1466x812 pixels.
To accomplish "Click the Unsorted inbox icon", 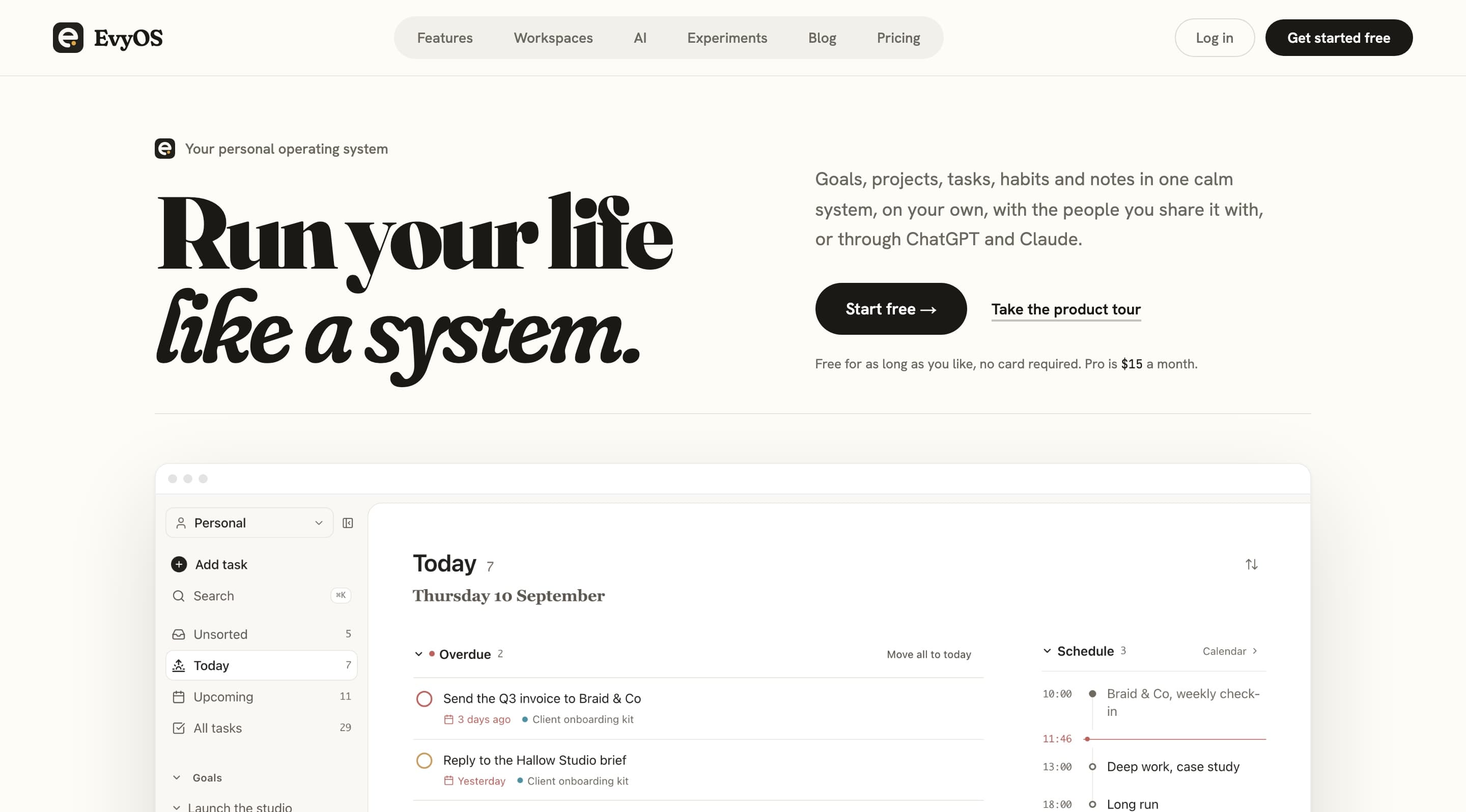I will (x=179, y=634).
